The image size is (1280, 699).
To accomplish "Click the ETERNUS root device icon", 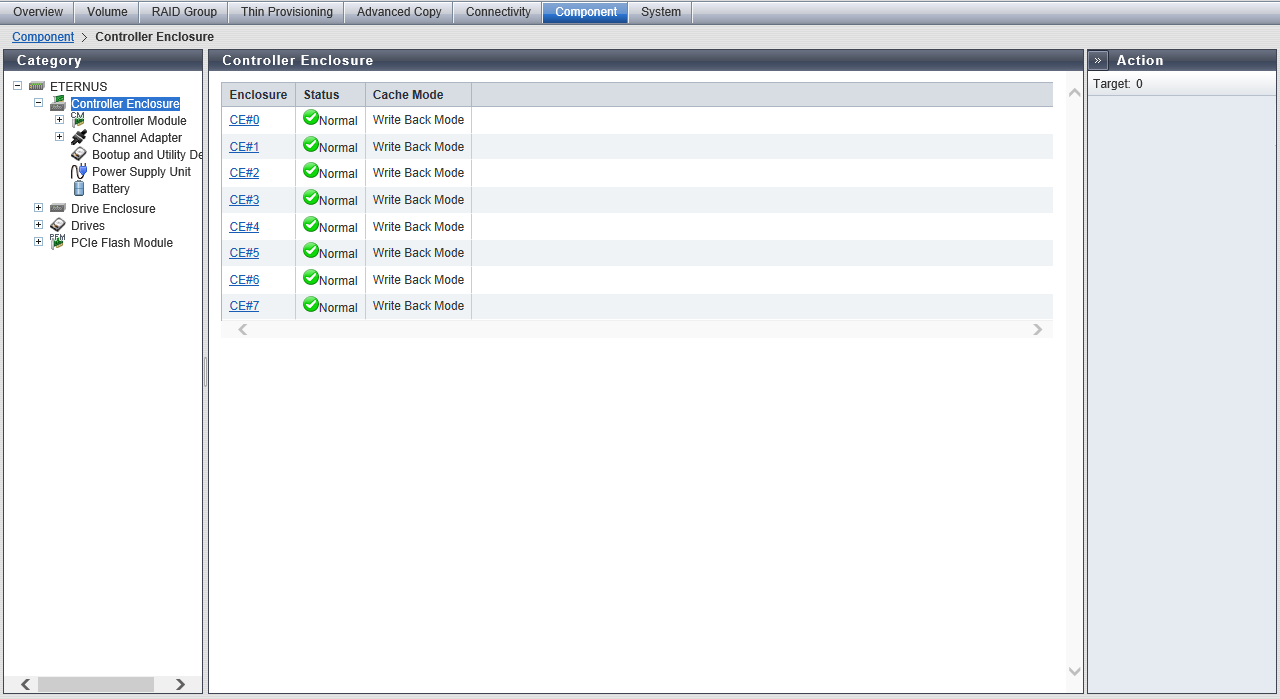I will click(37, 86).
